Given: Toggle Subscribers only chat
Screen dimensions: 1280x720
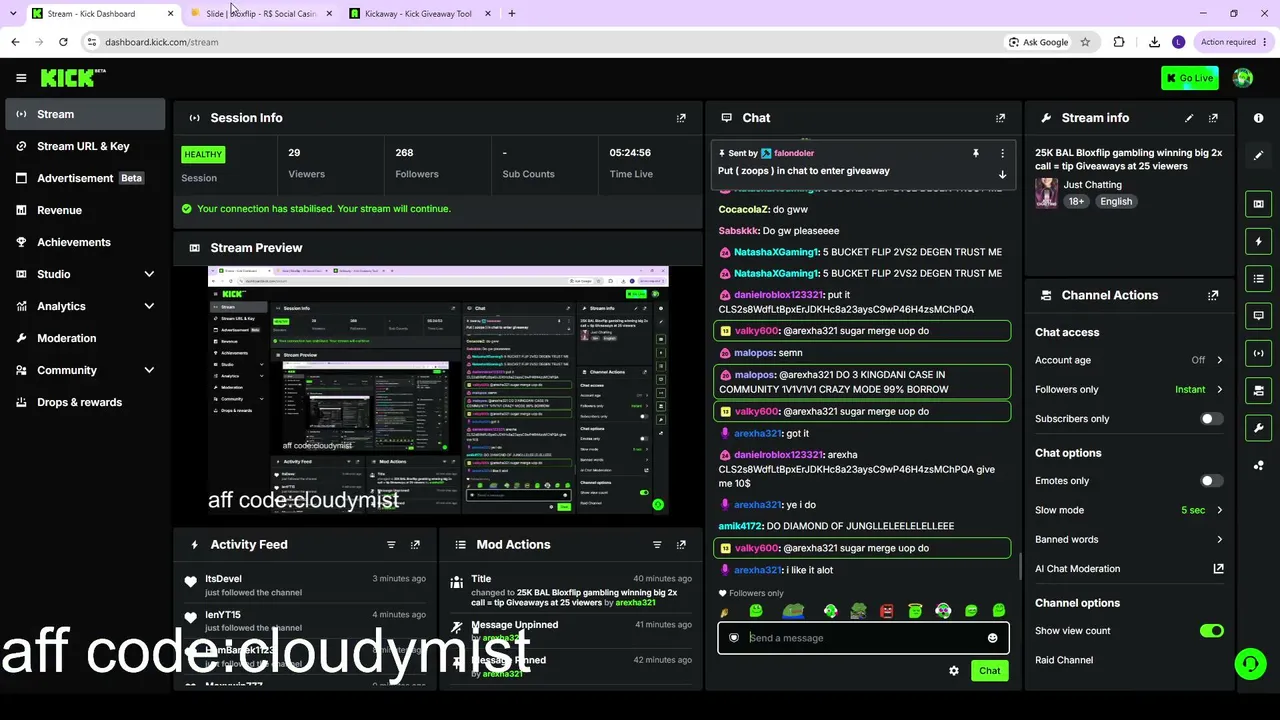Looking at the screenshot, I should pos(1211,419).
